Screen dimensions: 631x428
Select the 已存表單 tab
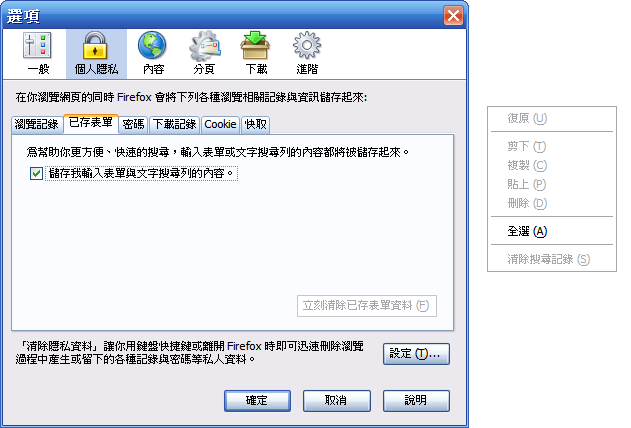(91, 123)
